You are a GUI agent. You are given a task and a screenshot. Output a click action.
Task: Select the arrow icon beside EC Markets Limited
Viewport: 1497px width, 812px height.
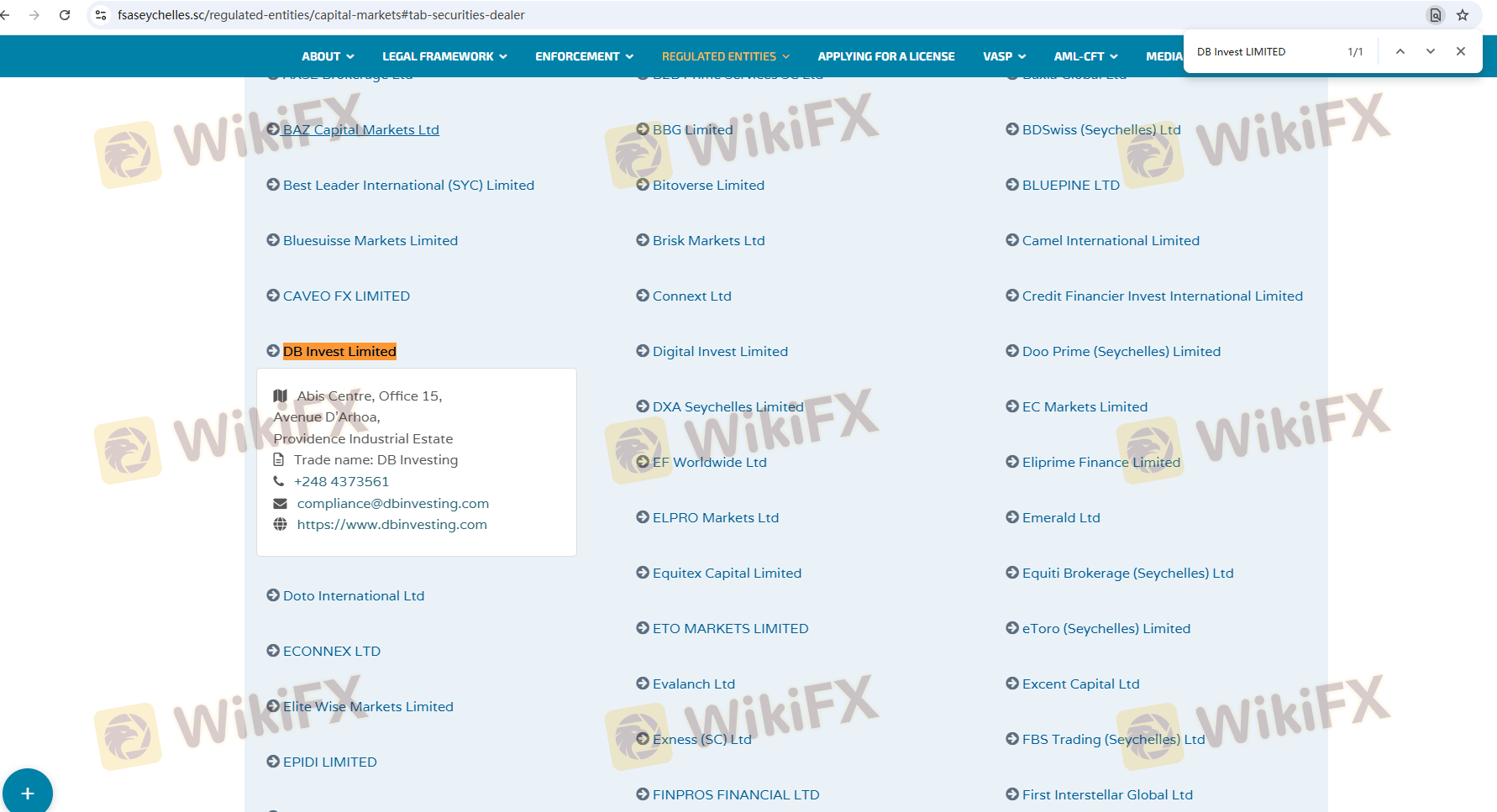tap(1012, 406)
